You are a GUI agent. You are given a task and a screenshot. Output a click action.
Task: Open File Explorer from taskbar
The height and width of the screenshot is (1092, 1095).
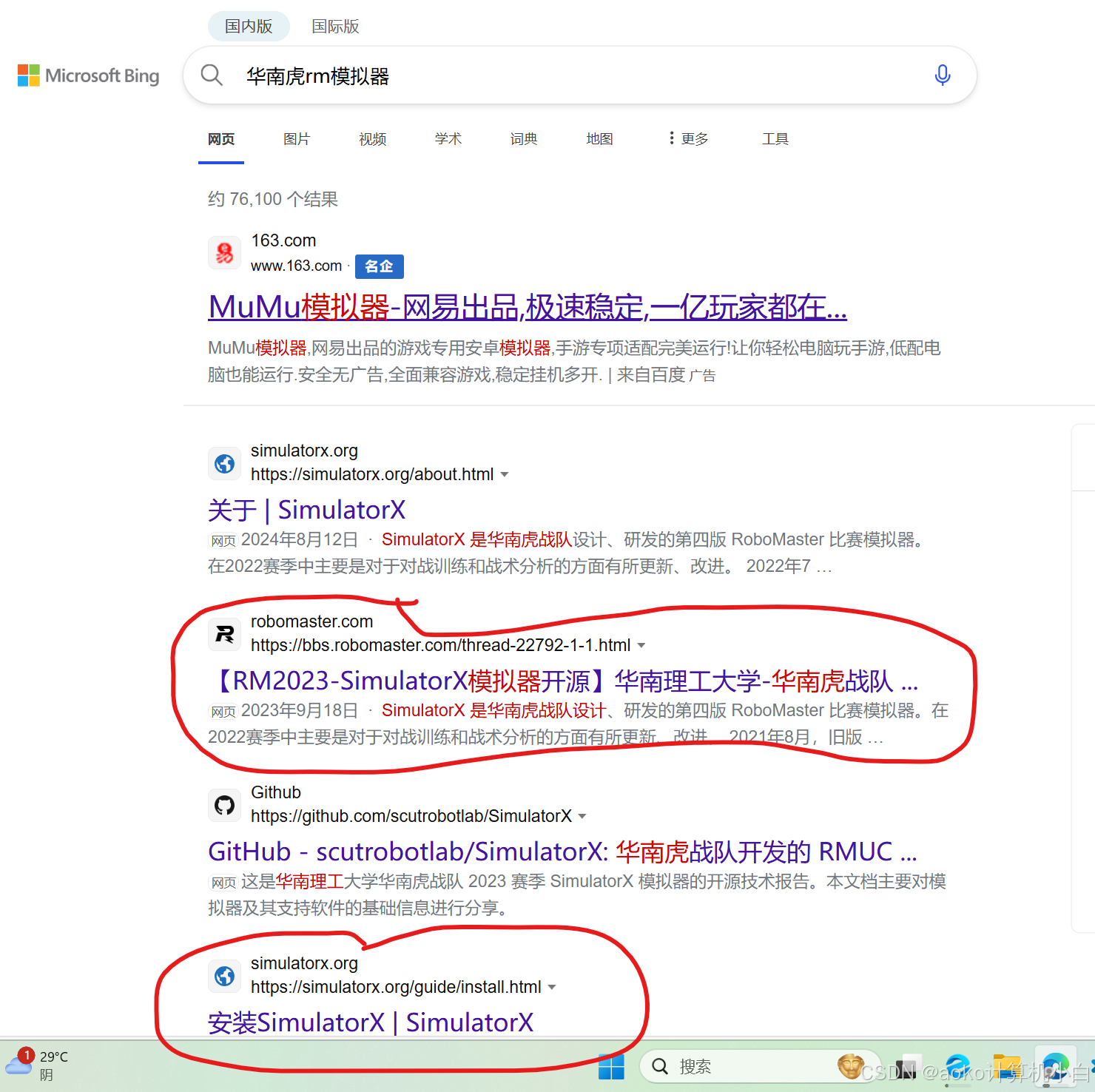[x=1007, y=1067]
